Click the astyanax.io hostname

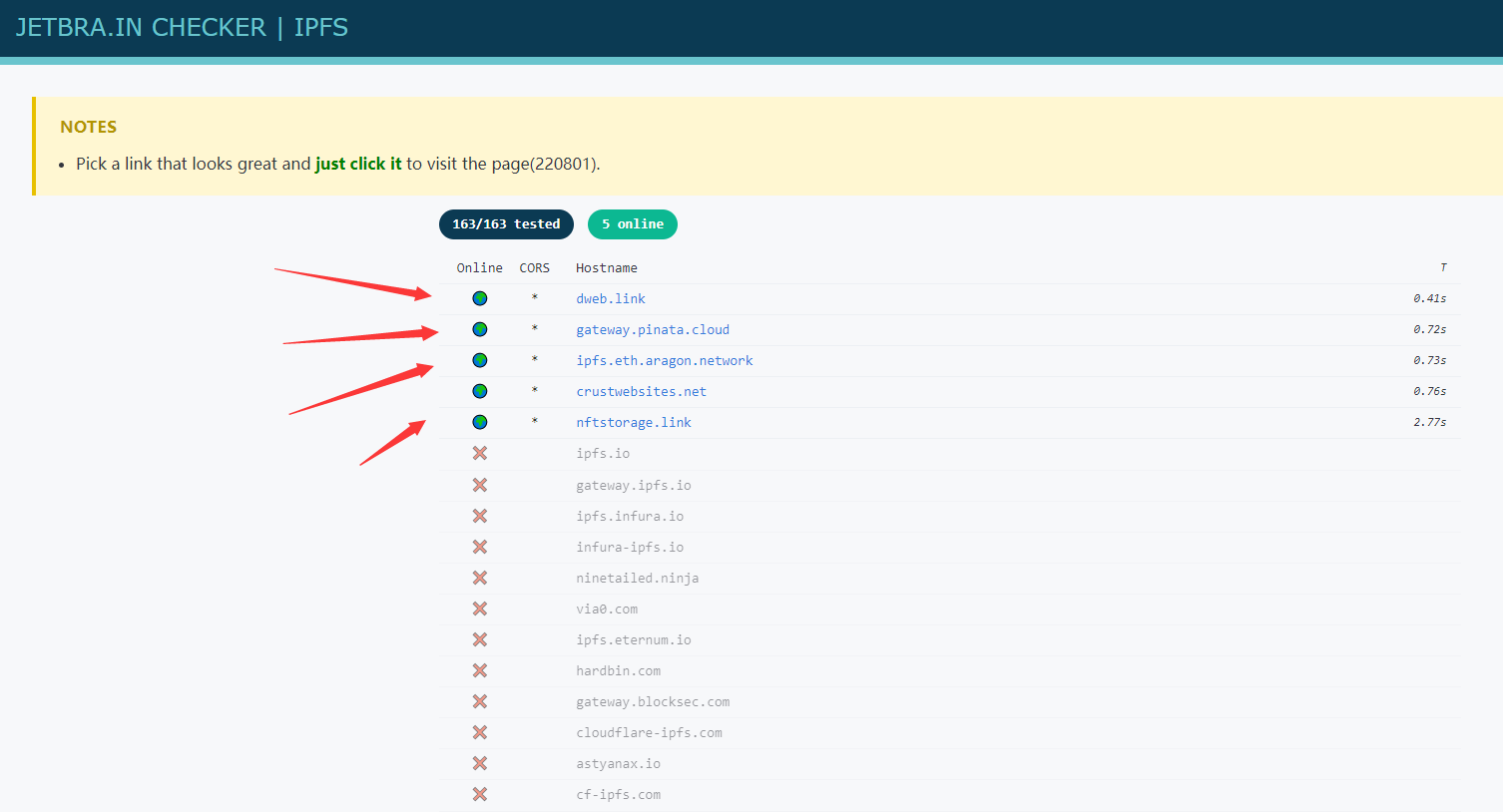point(619,763)
